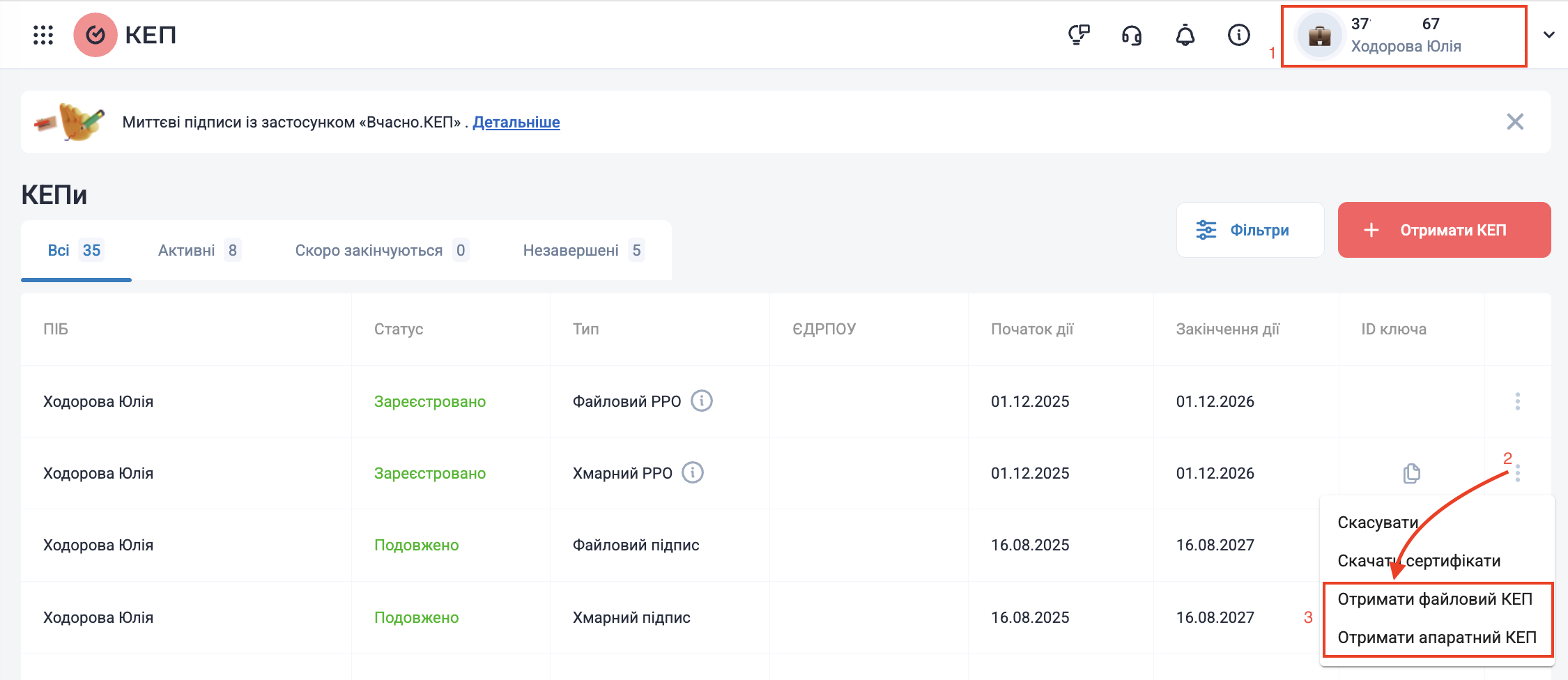Viewport: 1568px width, 680px height.
Task: Open three-dot menu for Файловий РРО row
Action: 1517,401
